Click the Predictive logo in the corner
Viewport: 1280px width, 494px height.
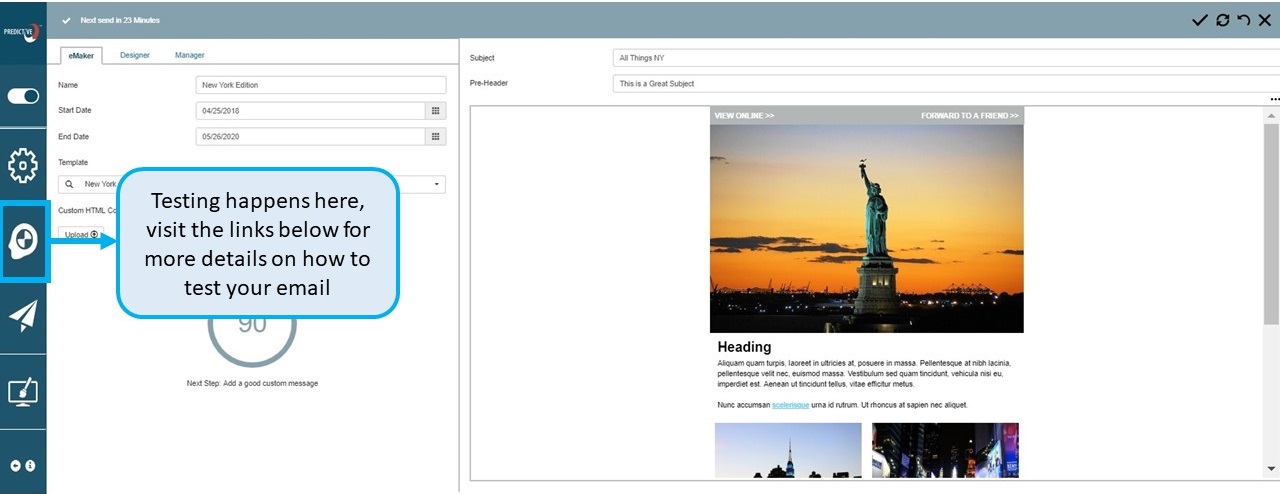[23, 30]
